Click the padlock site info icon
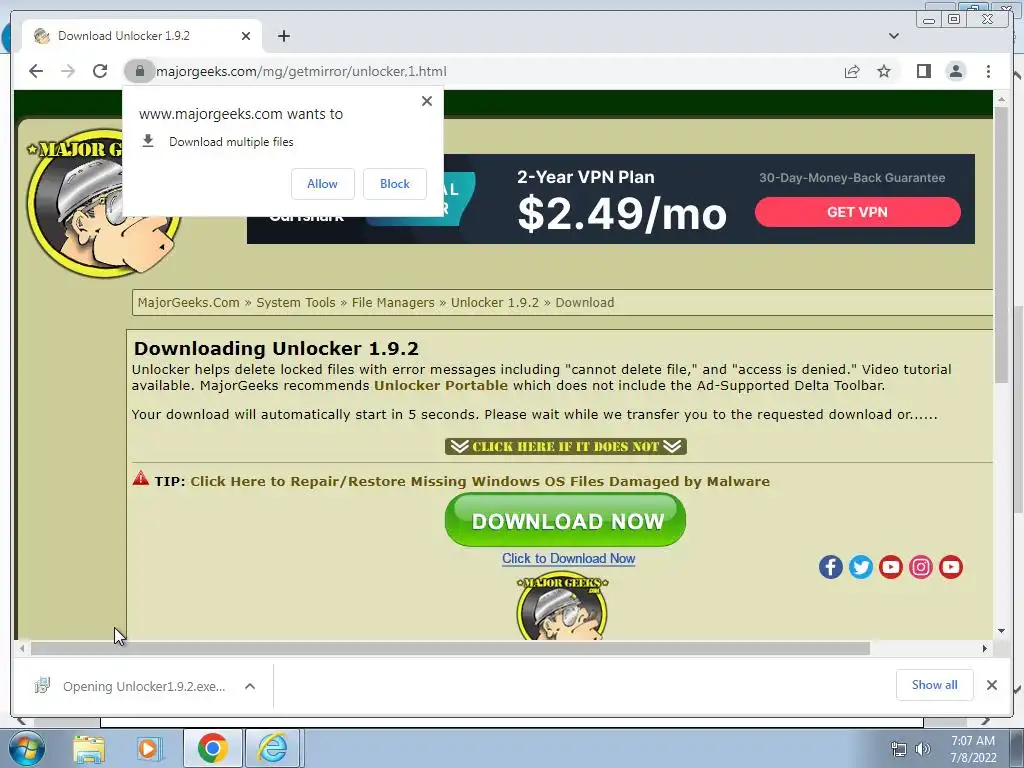1024x768 pixels. (139, 71)
